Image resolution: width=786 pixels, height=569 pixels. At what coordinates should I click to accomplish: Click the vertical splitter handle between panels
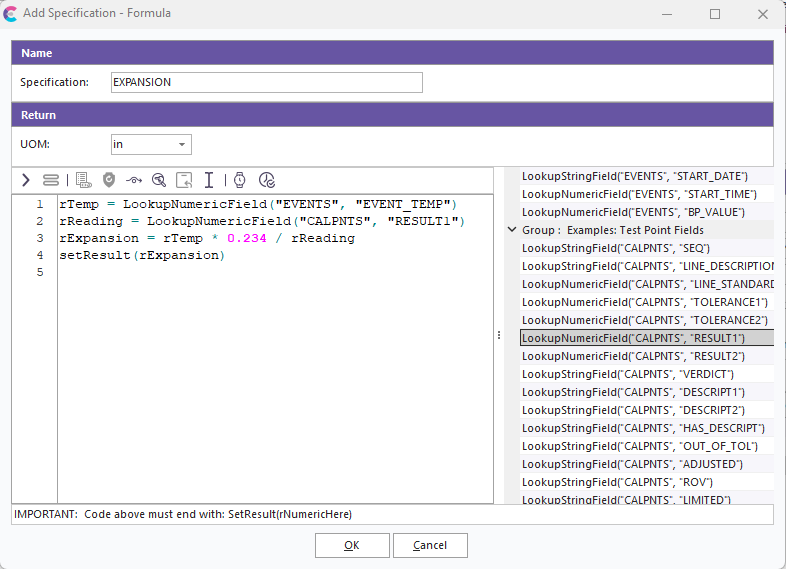[499, 336]
